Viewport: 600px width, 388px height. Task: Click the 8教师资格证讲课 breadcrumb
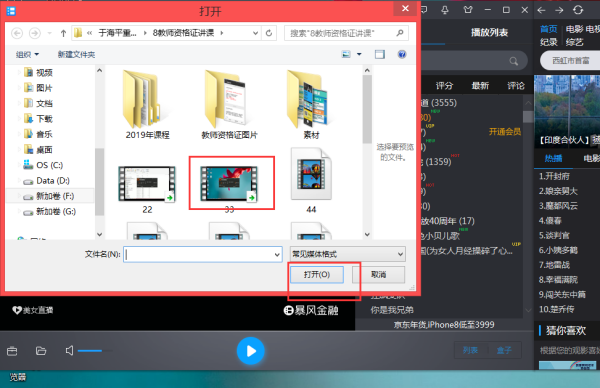(183, 33)
